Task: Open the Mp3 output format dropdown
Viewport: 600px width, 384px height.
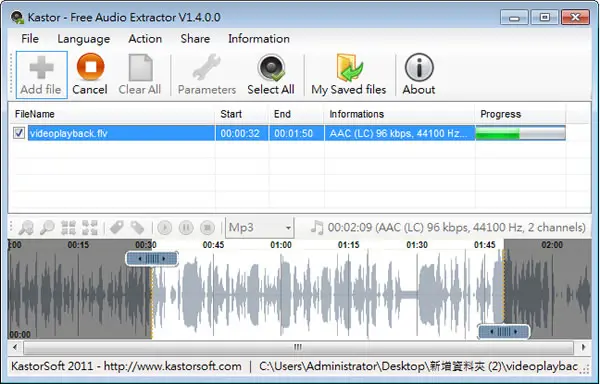Action: pos(260,228)
